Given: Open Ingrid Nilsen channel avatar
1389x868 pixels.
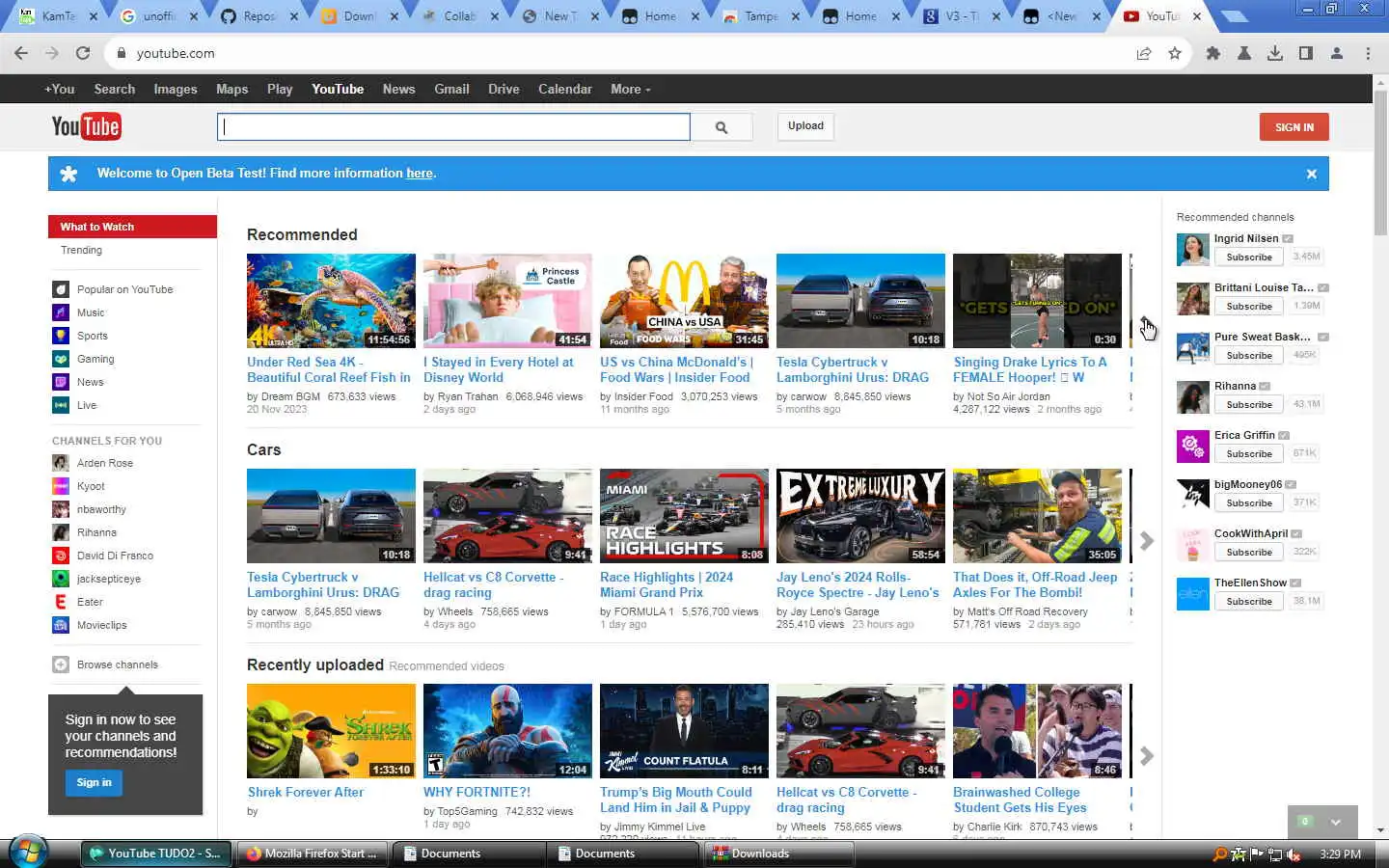Looking at the screenshot, I should click(x=1193, y=250).
